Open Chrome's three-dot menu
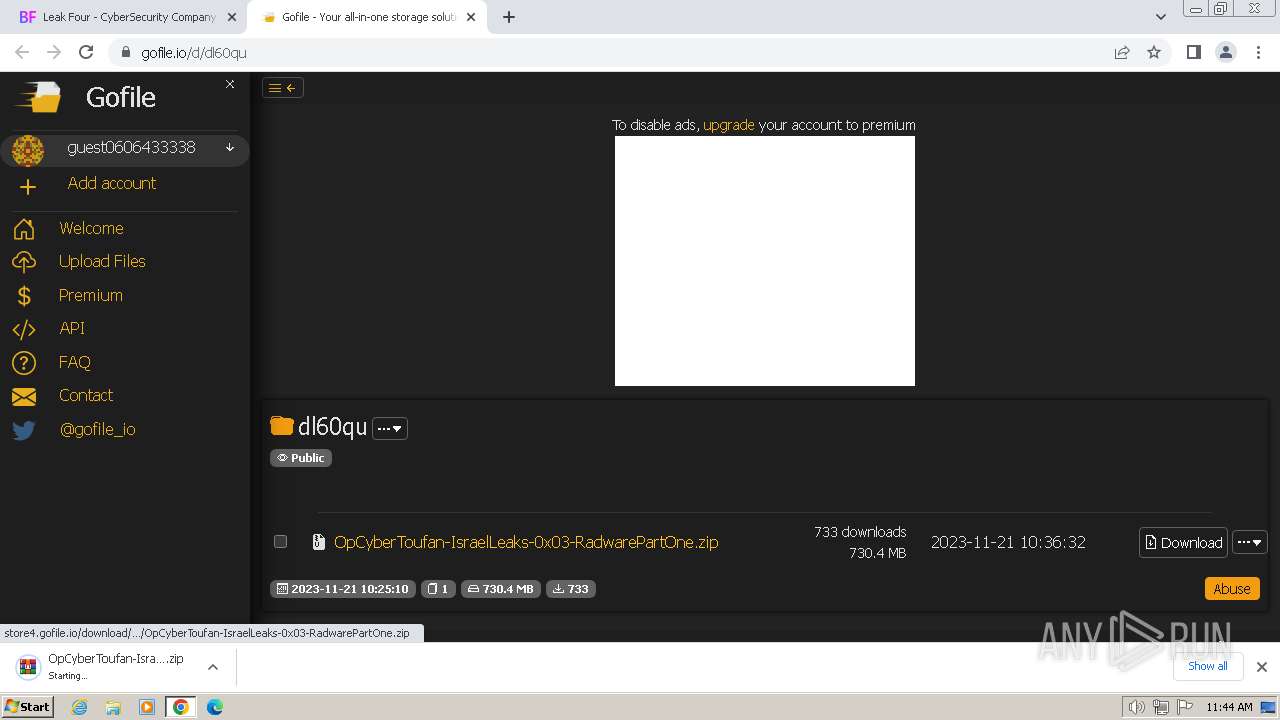The width and height of the screenshot is (1280, 720). (1258, 52)
